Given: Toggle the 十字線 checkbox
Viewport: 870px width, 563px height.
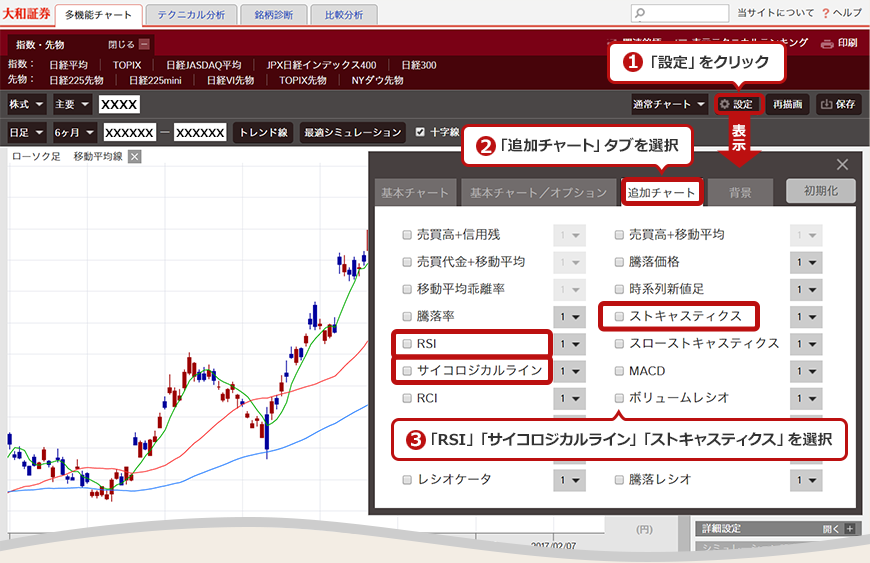Looking at the screenshot, I should [420, 132].
